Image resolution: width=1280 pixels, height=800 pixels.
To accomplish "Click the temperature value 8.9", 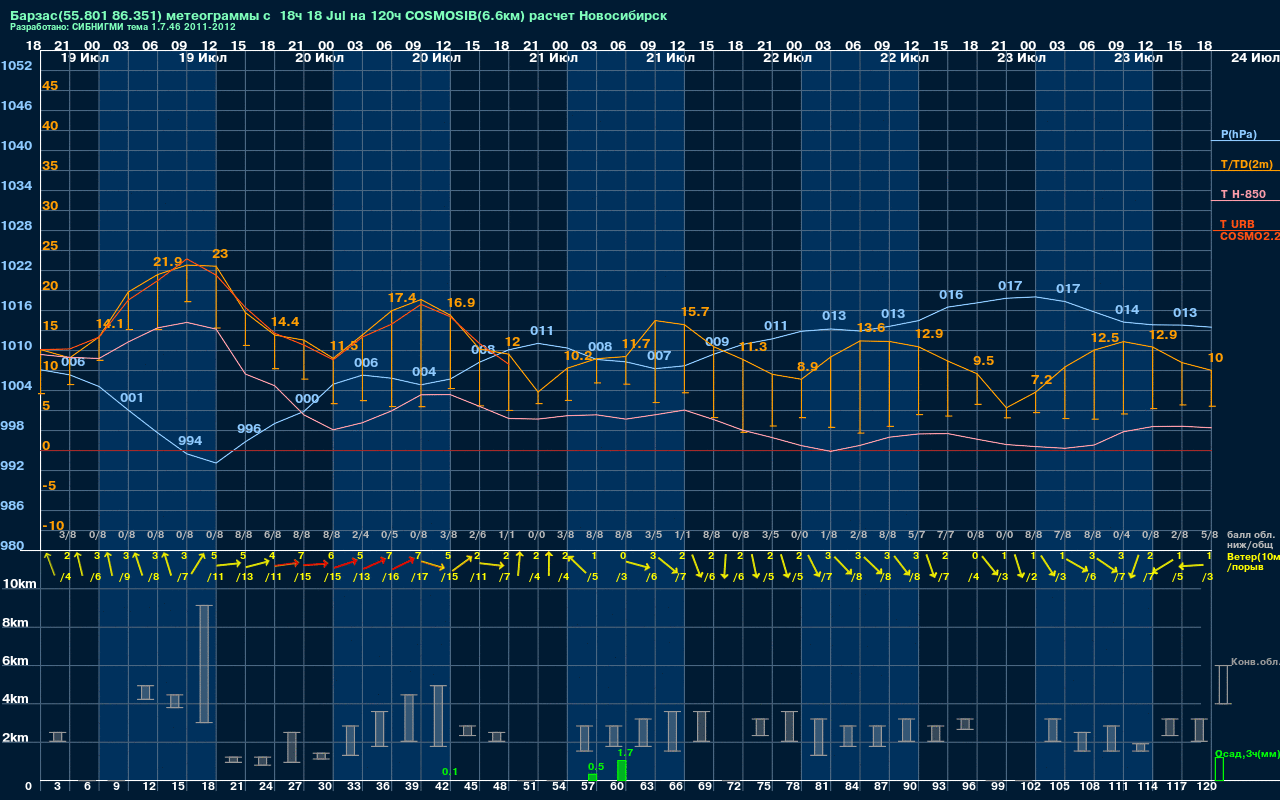I will pos(808,367).
